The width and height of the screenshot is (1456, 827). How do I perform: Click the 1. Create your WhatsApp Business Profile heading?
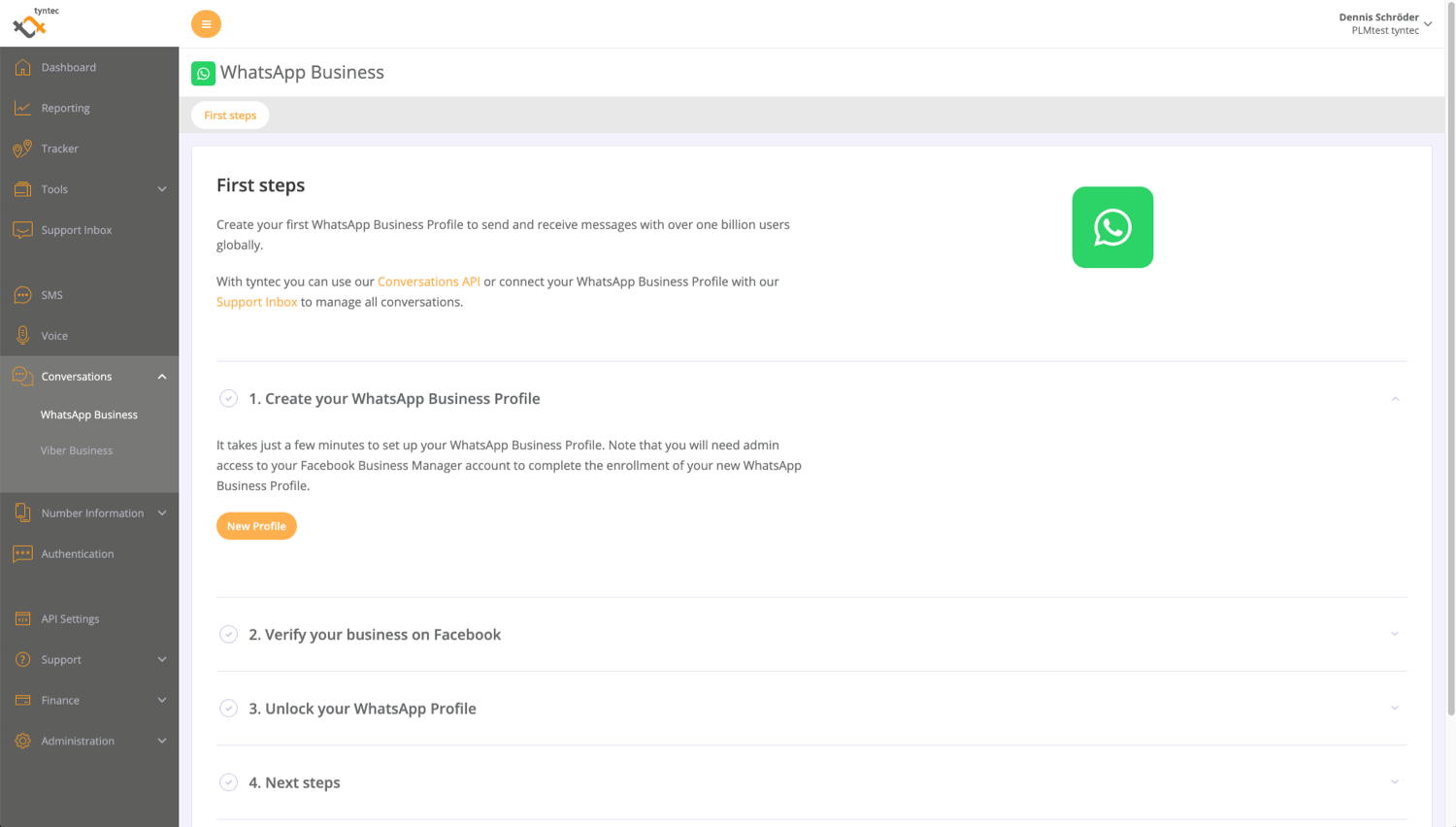point(394,399)
